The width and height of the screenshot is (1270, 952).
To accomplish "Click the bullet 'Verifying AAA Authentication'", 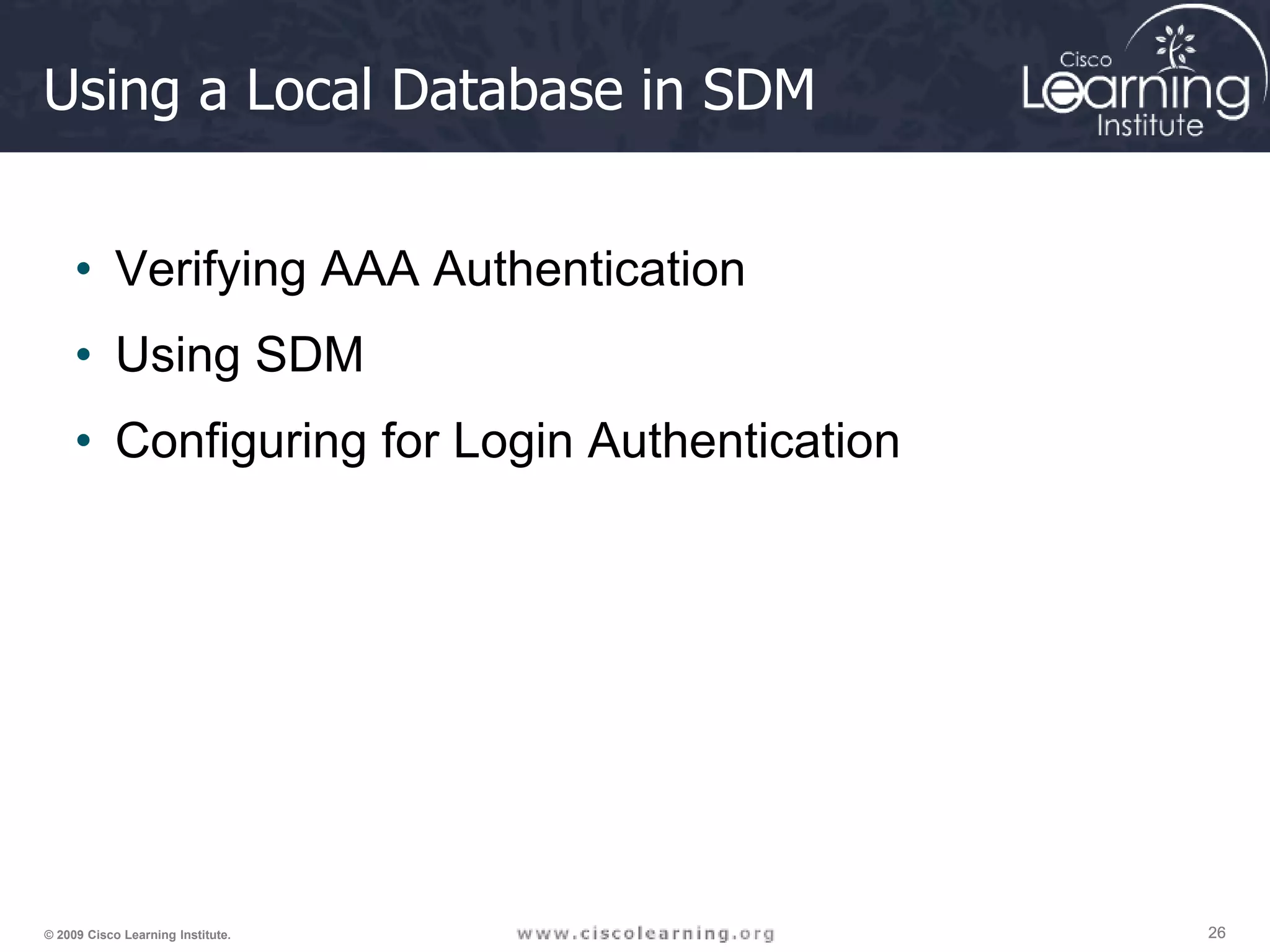I will click(430, 270).
